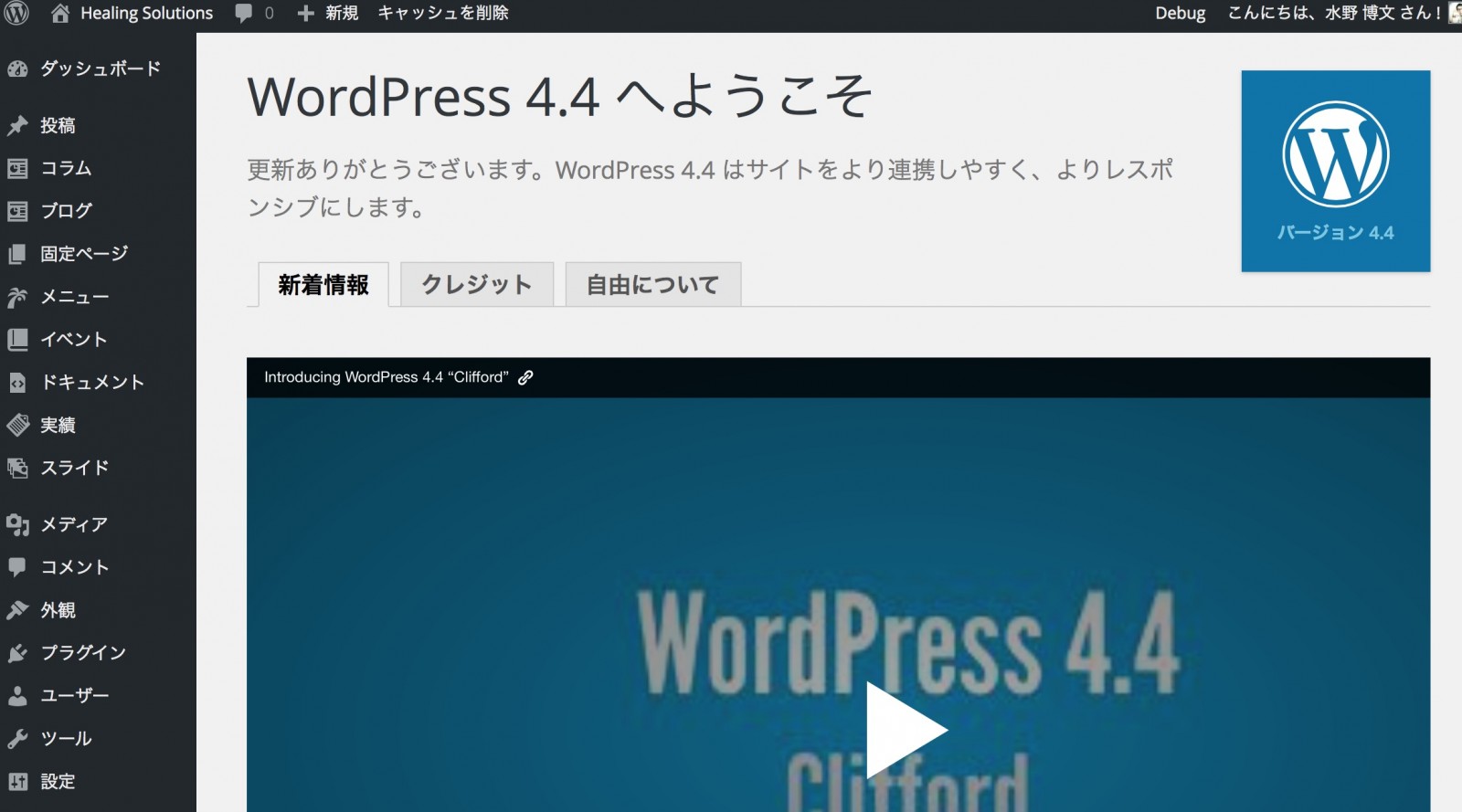
Task: Click the WordPress logo in the admin bar
Action: pyautogui.click(x=16, y=13)
